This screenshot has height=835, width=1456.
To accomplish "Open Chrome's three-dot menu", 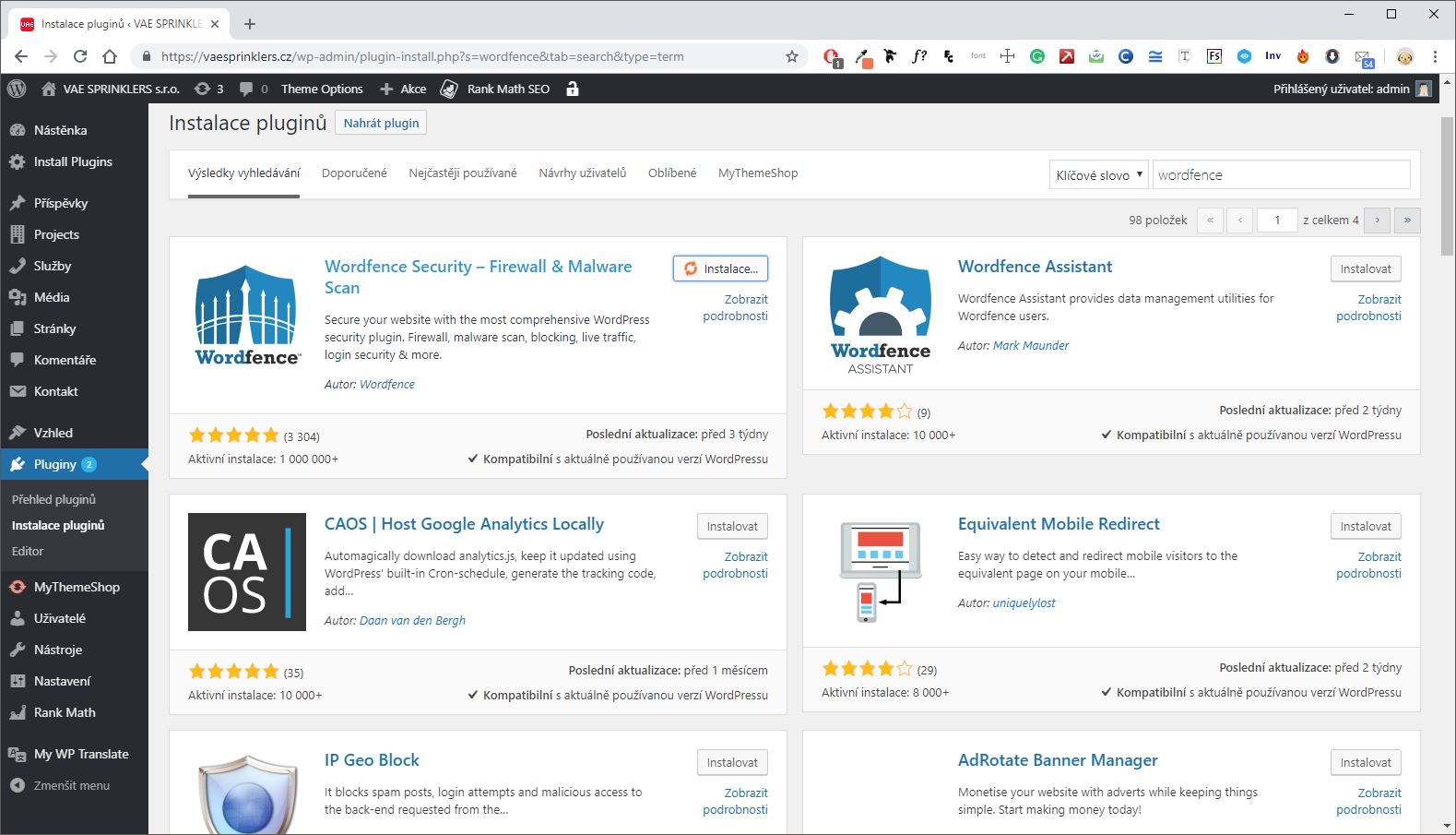I will [1435, 56].
